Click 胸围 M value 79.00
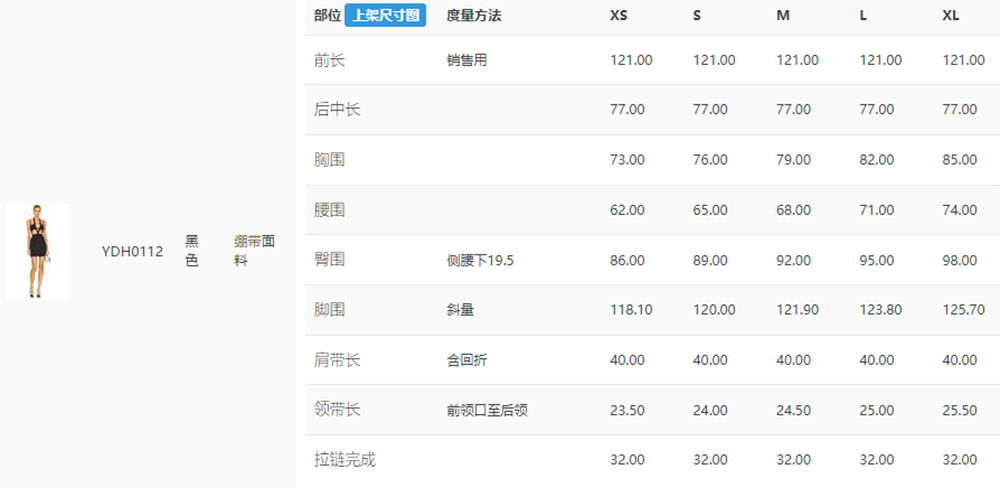The width and height of the screenshot is (1000, 488). pyautogui.click(x=794, y=159)
